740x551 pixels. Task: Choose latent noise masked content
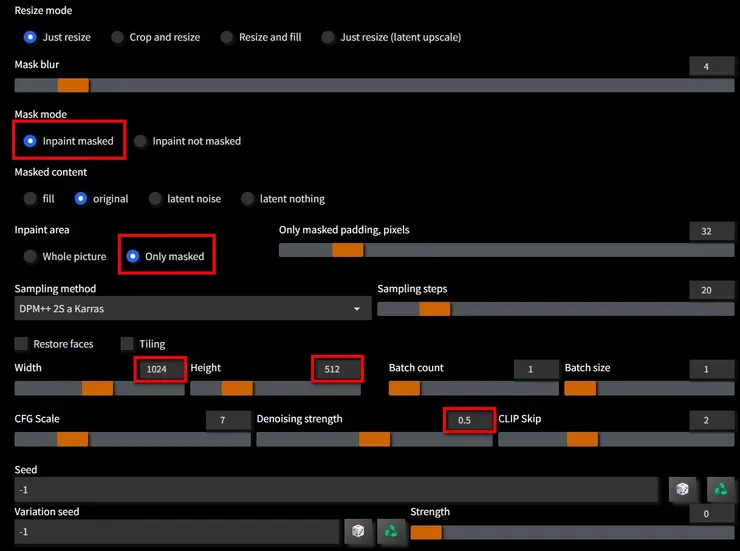pyautogui.click(x=185, y=199)
